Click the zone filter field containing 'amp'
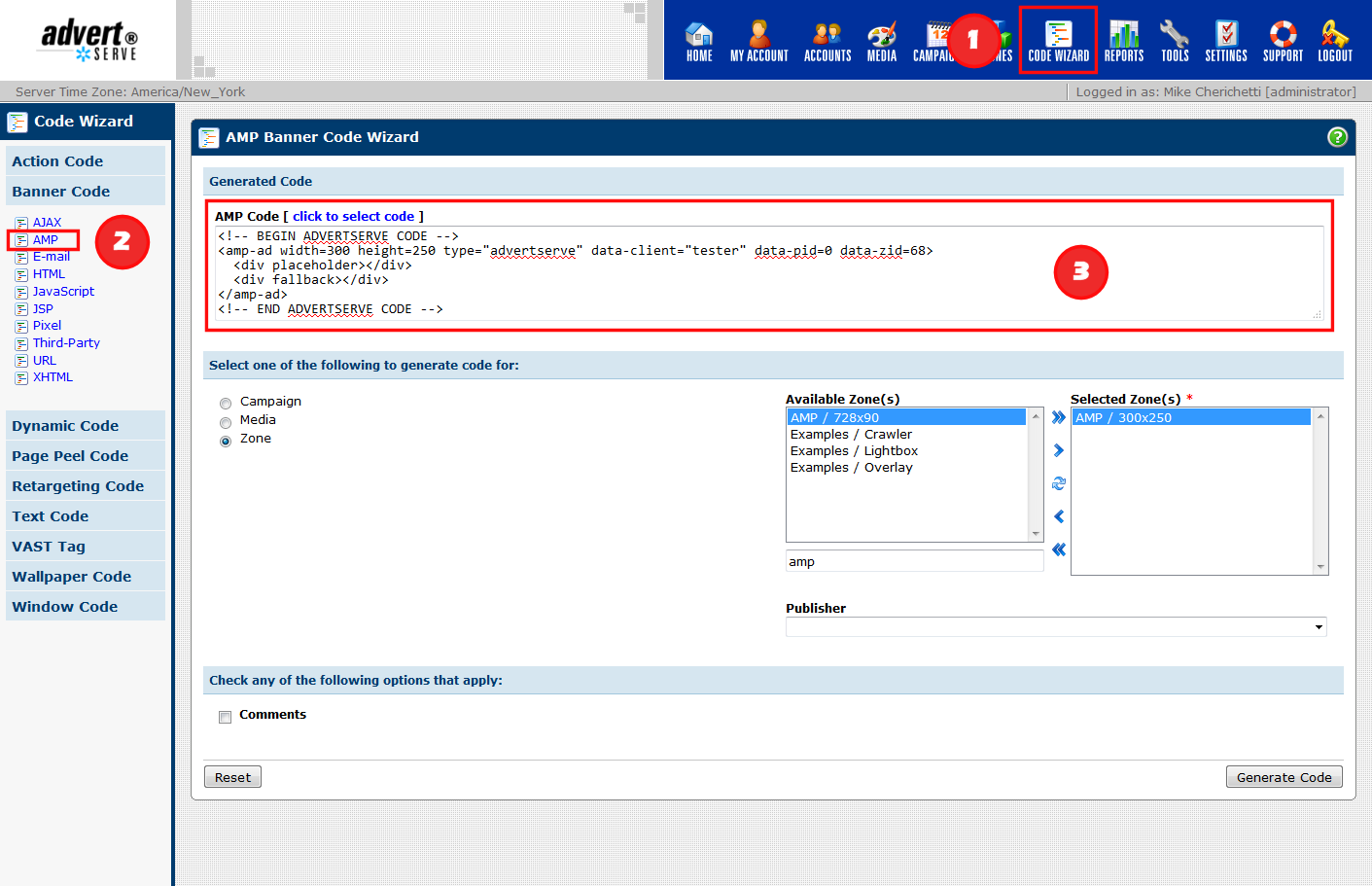Viewport: 1372px width, 886px height. tap(914, 561)
